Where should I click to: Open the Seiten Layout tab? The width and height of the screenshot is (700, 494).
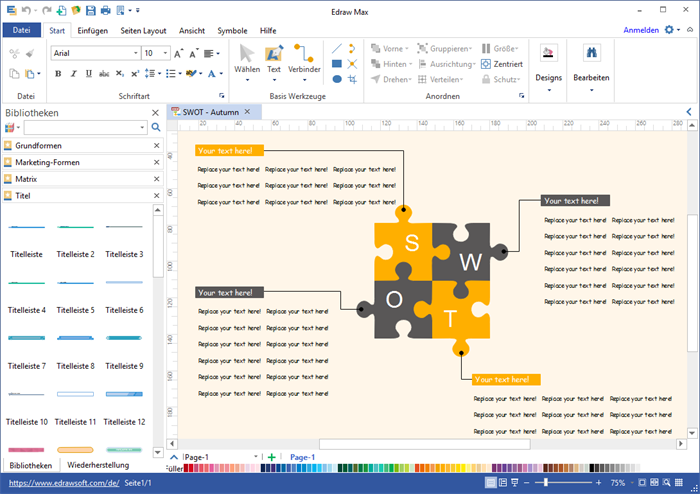coord(144,31)
